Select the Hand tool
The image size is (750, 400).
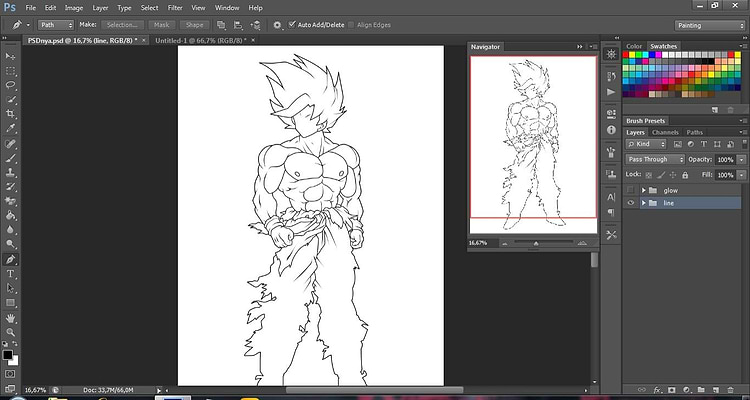(10, 318)
